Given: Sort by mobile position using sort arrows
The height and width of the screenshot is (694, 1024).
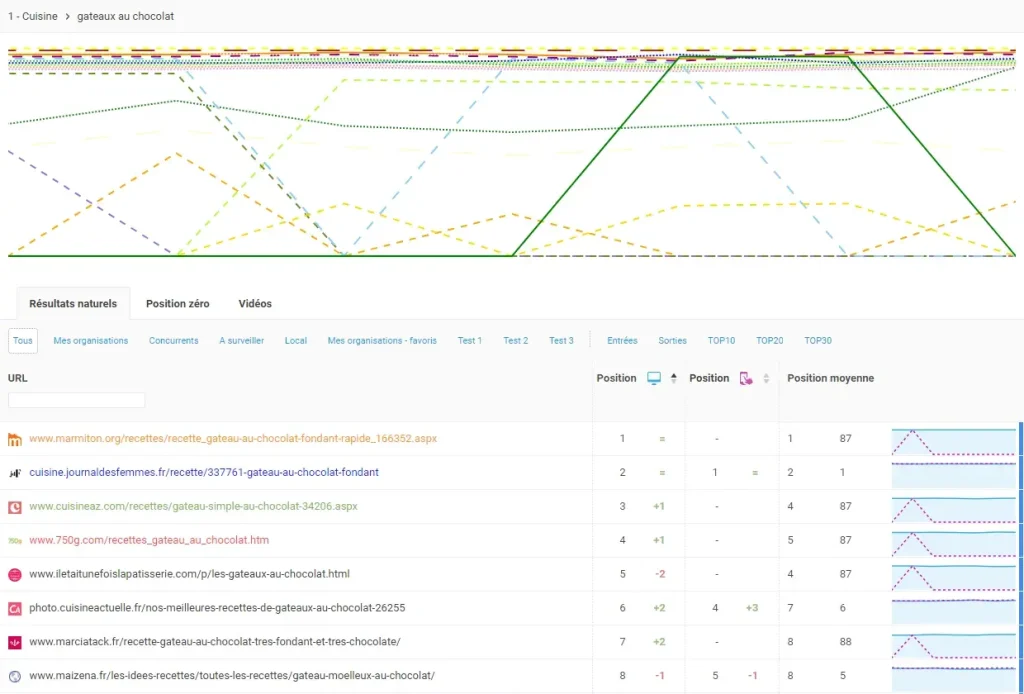Looking at the screenshot, I should pos(766,378).
